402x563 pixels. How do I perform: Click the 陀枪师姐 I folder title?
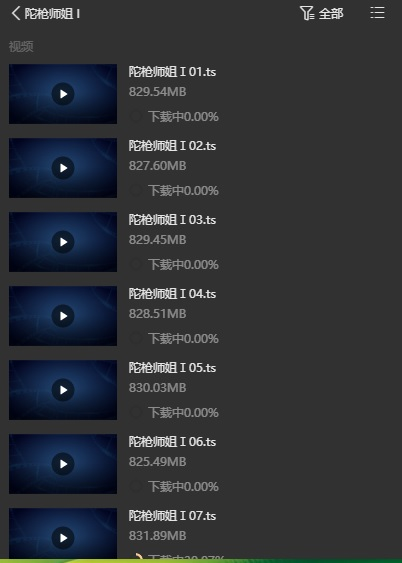click(52, 14)
